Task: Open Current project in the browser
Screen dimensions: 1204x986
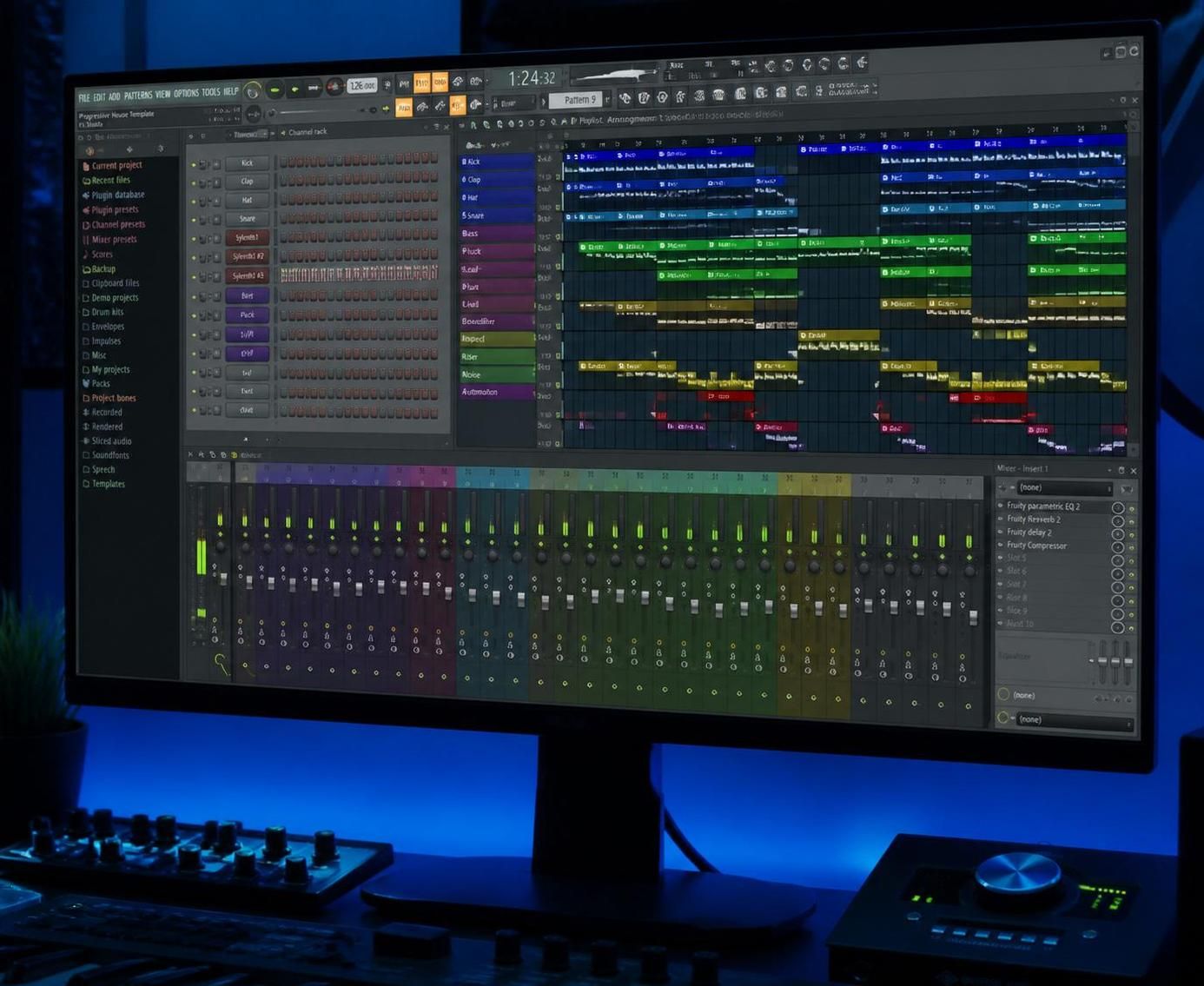Action: (116, 165)
